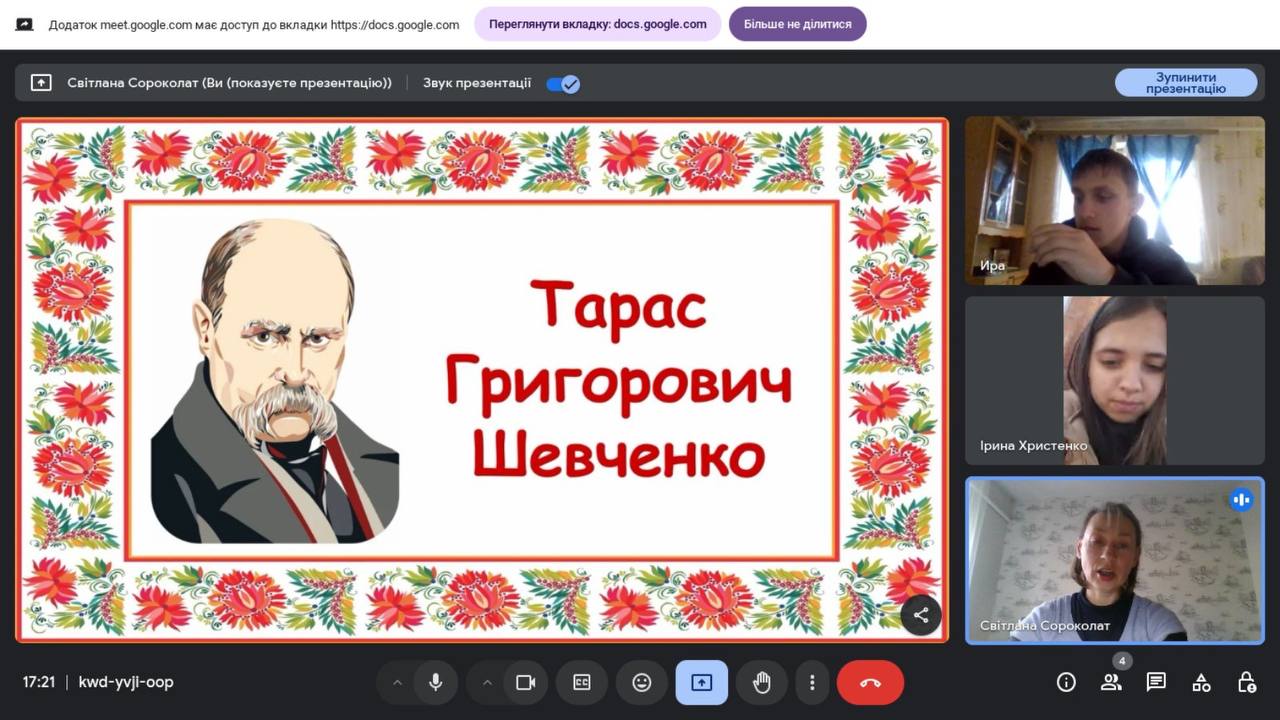Click Більше не ділитися button

coord(798,24)
